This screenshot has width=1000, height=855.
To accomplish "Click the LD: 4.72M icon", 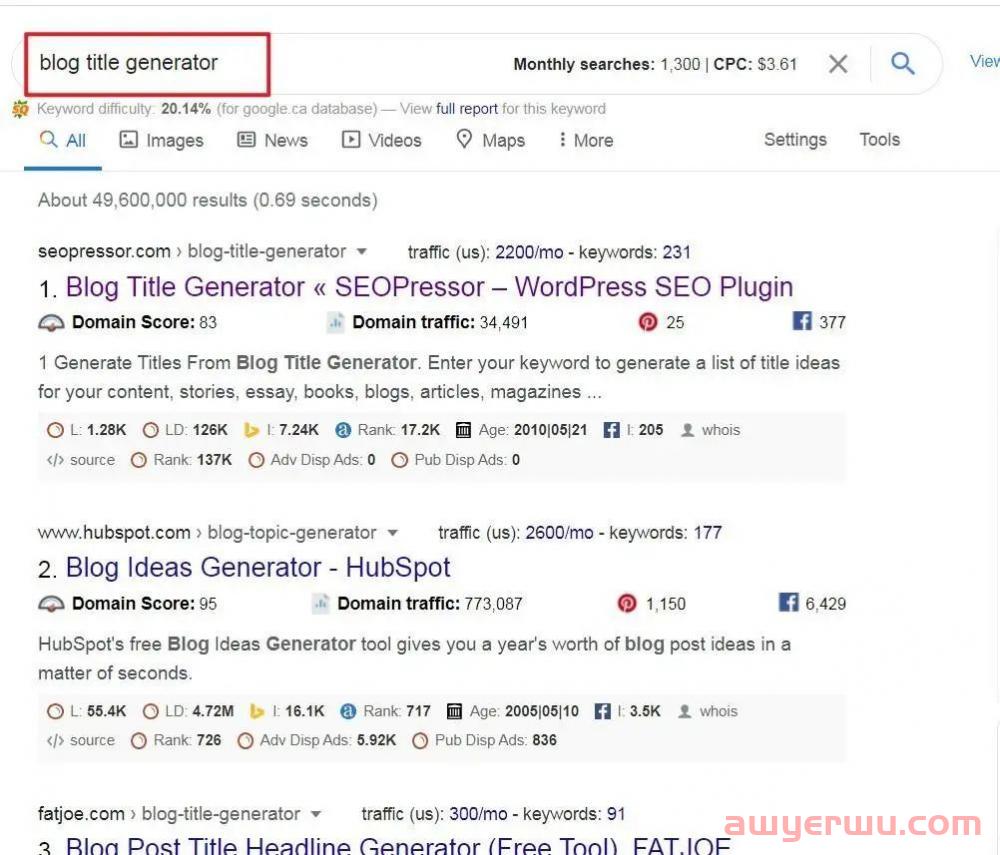I will point(151,712).
